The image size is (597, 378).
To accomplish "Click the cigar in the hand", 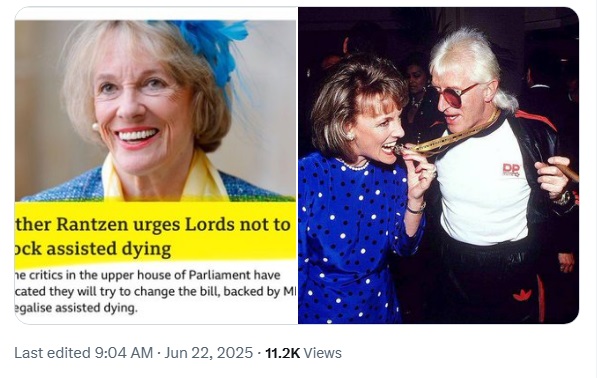I will pyautogui.click(x=567, y=171).
